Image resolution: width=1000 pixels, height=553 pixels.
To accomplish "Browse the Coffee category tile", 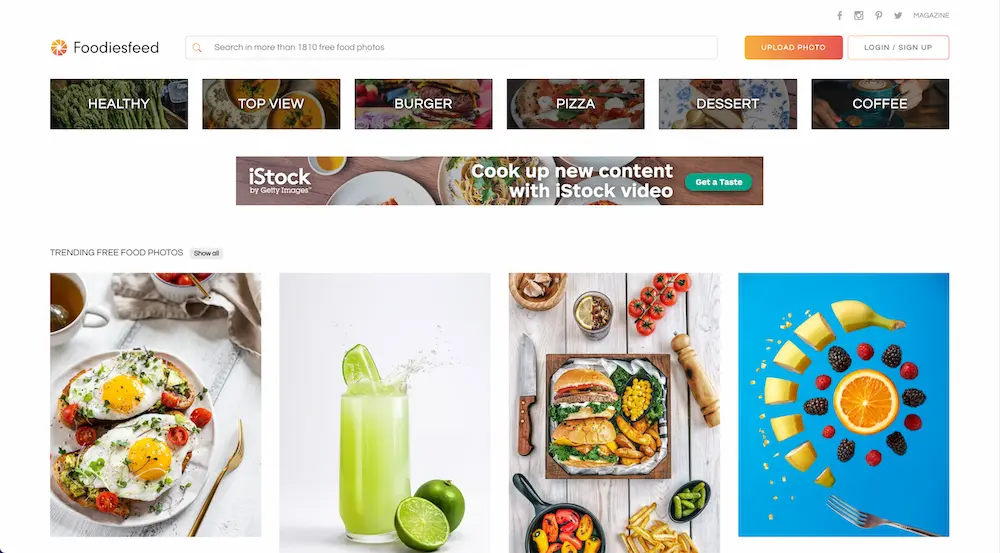I will click(880, 104).
